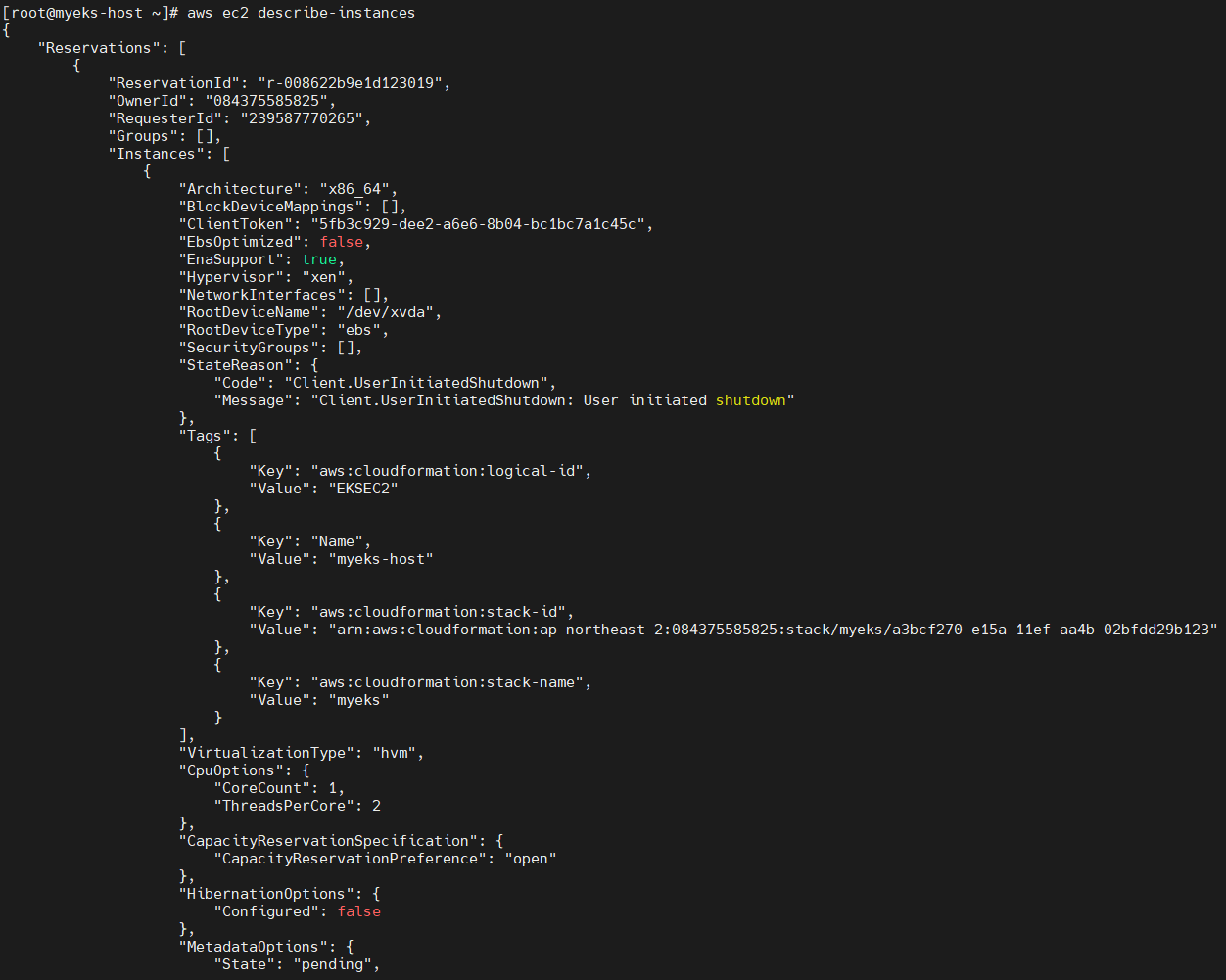This screenshot has height=980, width=1226.
Task: Click the stack ARN value arn:aws:cloudformation:ap-northeast-2
Action: click(772, 630)
